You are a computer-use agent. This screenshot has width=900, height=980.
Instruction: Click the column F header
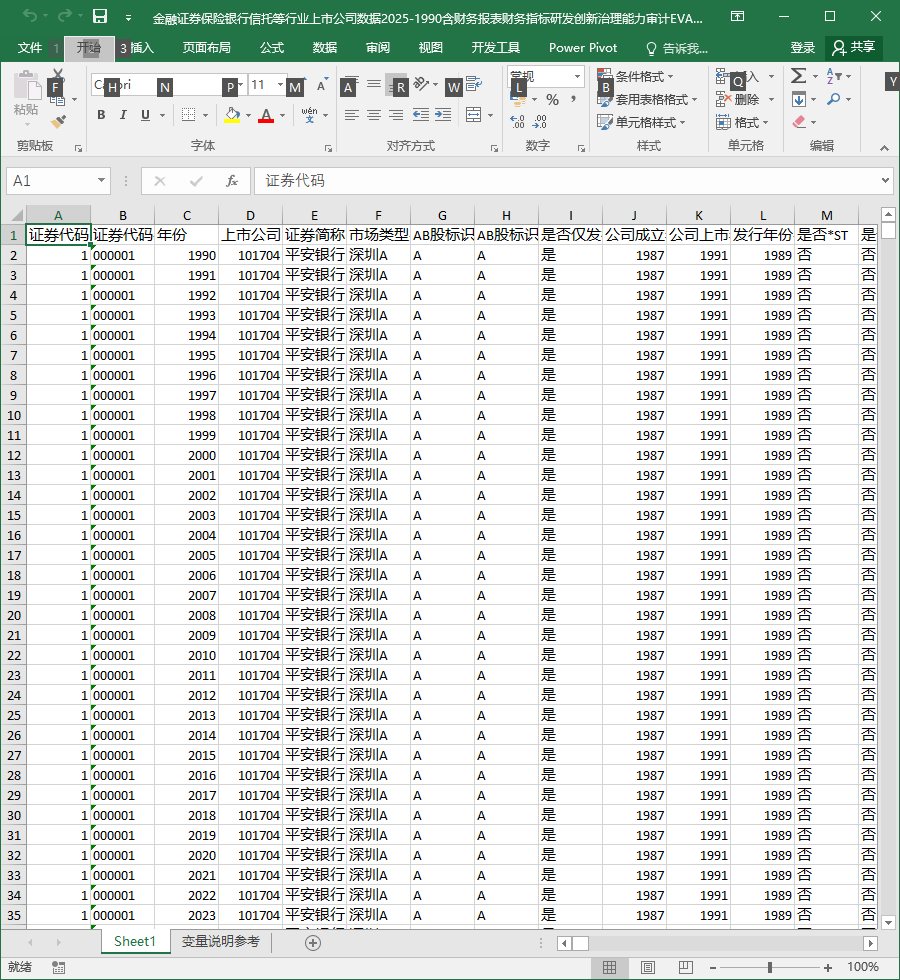[x=378, y=216]
